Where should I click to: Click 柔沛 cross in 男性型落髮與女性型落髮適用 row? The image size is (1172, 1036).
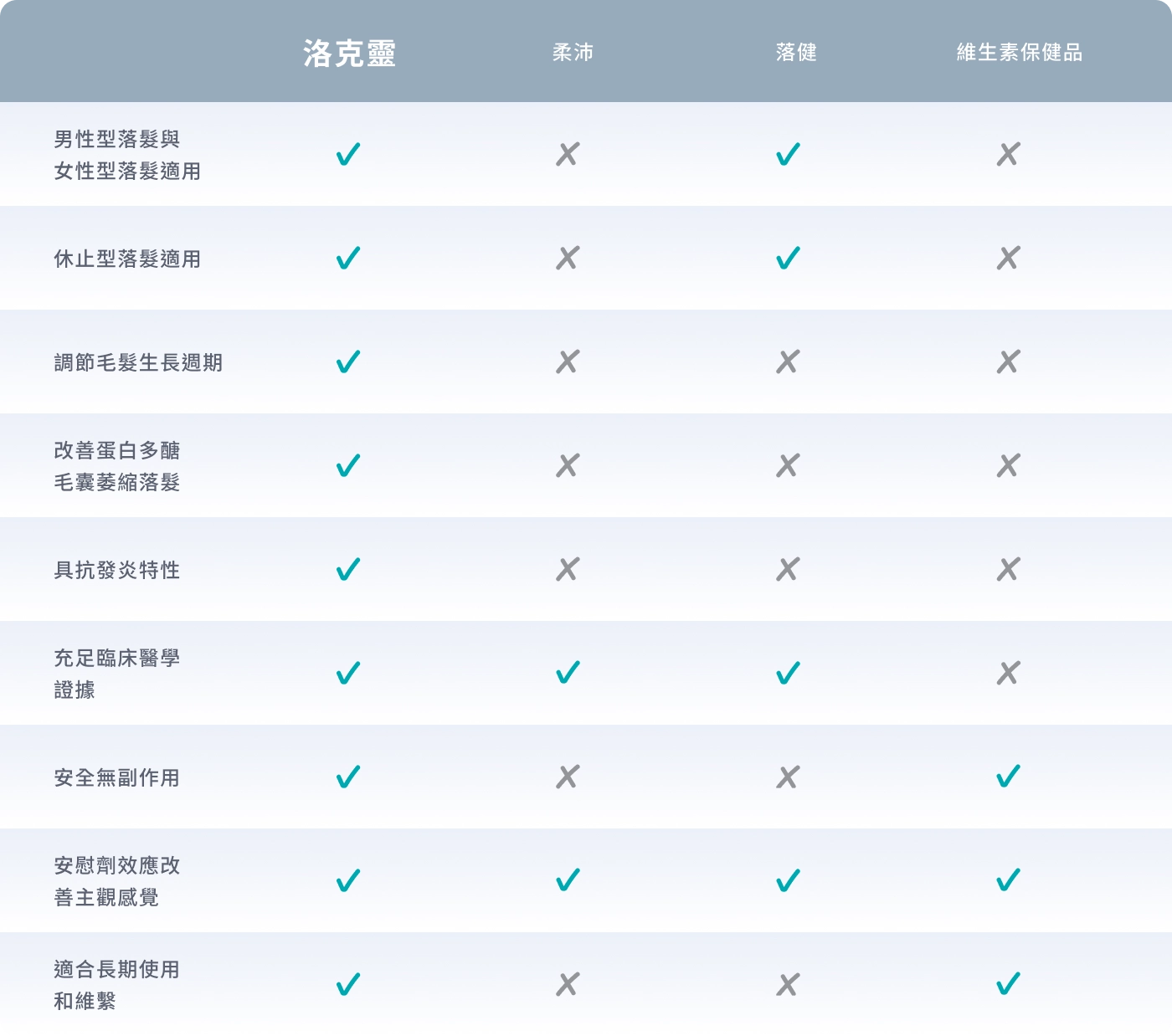[568, 154]
